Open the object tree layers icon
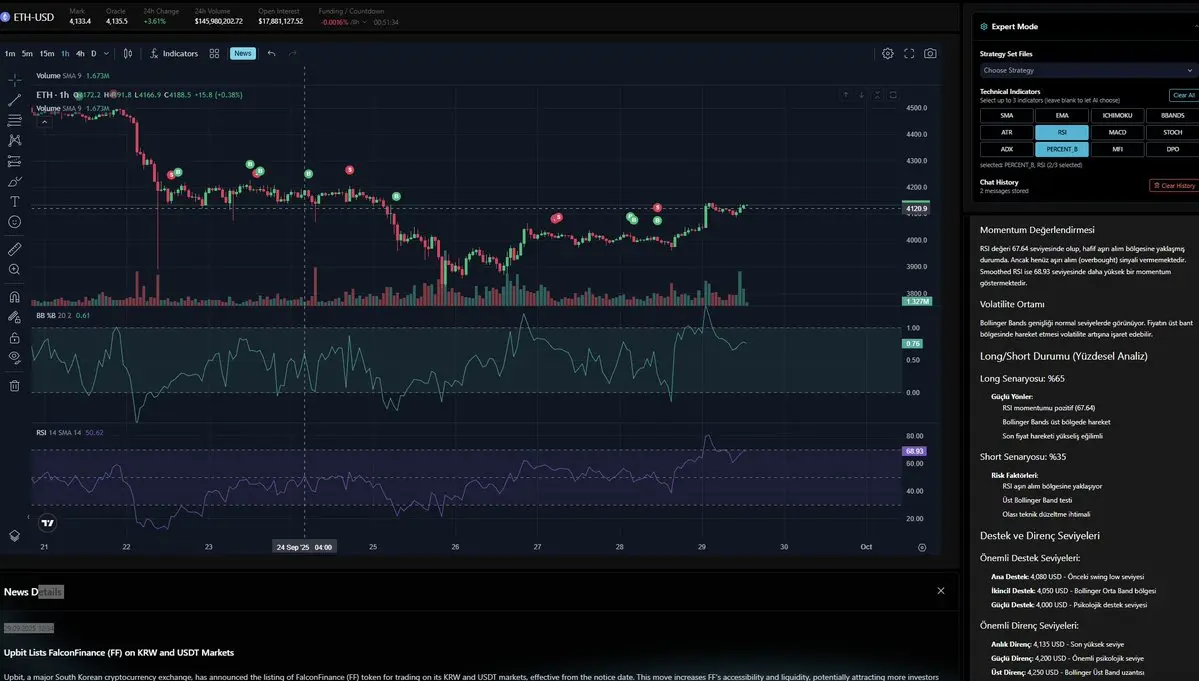The height and width of the screenshot is (681, 1199). click(15, 536)
